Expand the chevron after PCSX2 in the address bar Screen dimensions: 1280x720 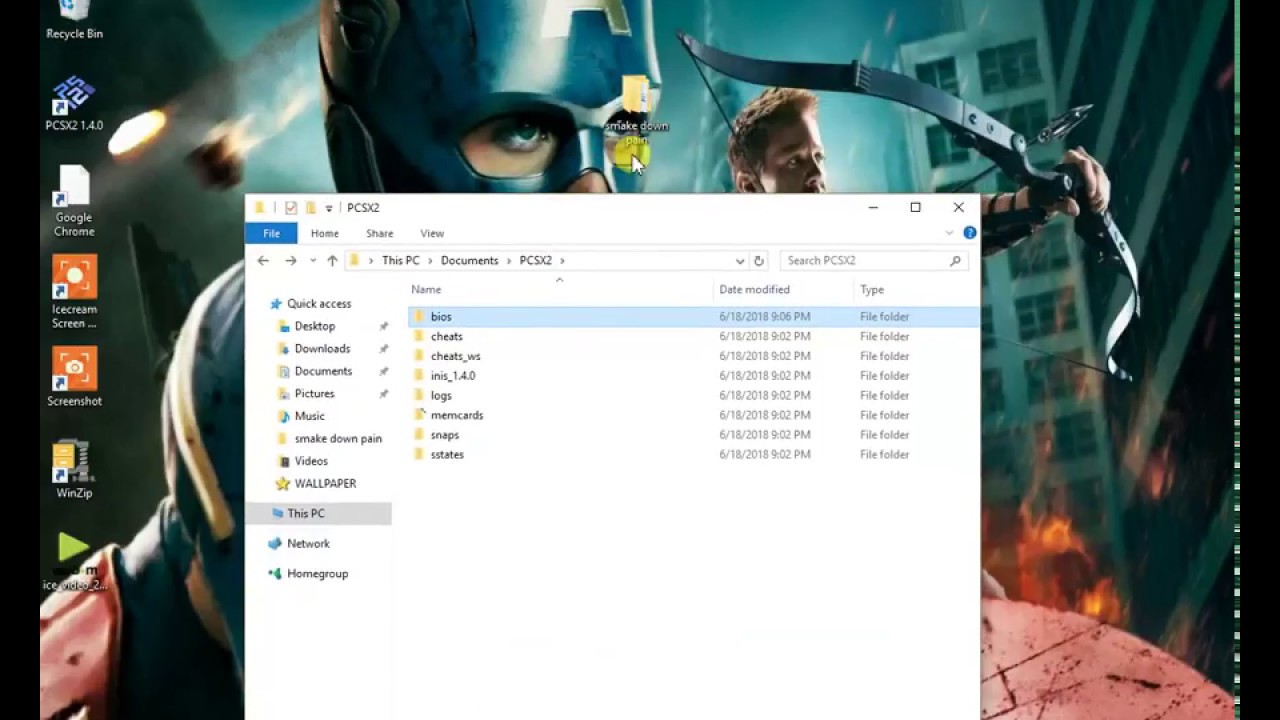click(x=563, y=260)
